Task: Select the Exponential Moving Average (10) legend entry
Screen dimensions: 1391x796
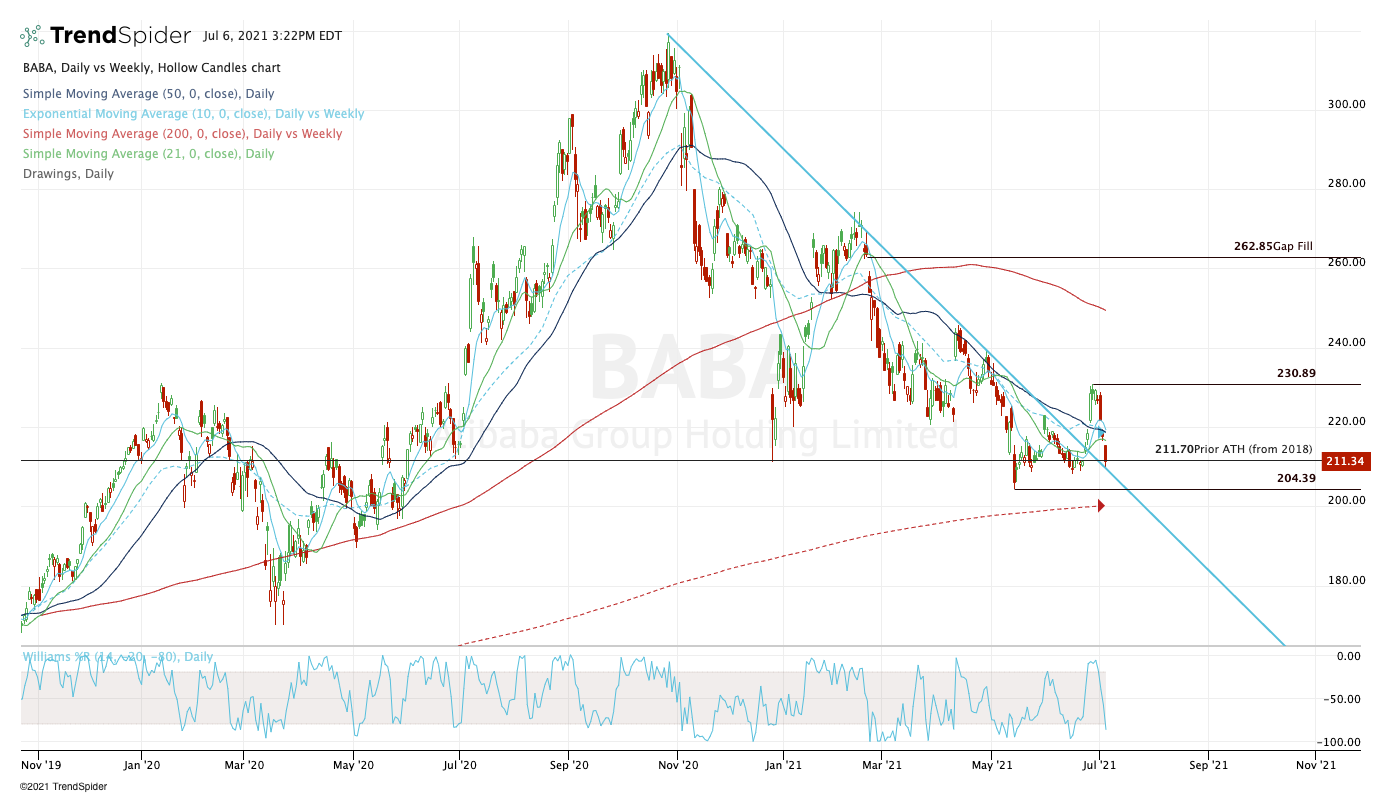Action: click(x=192, y=114)
